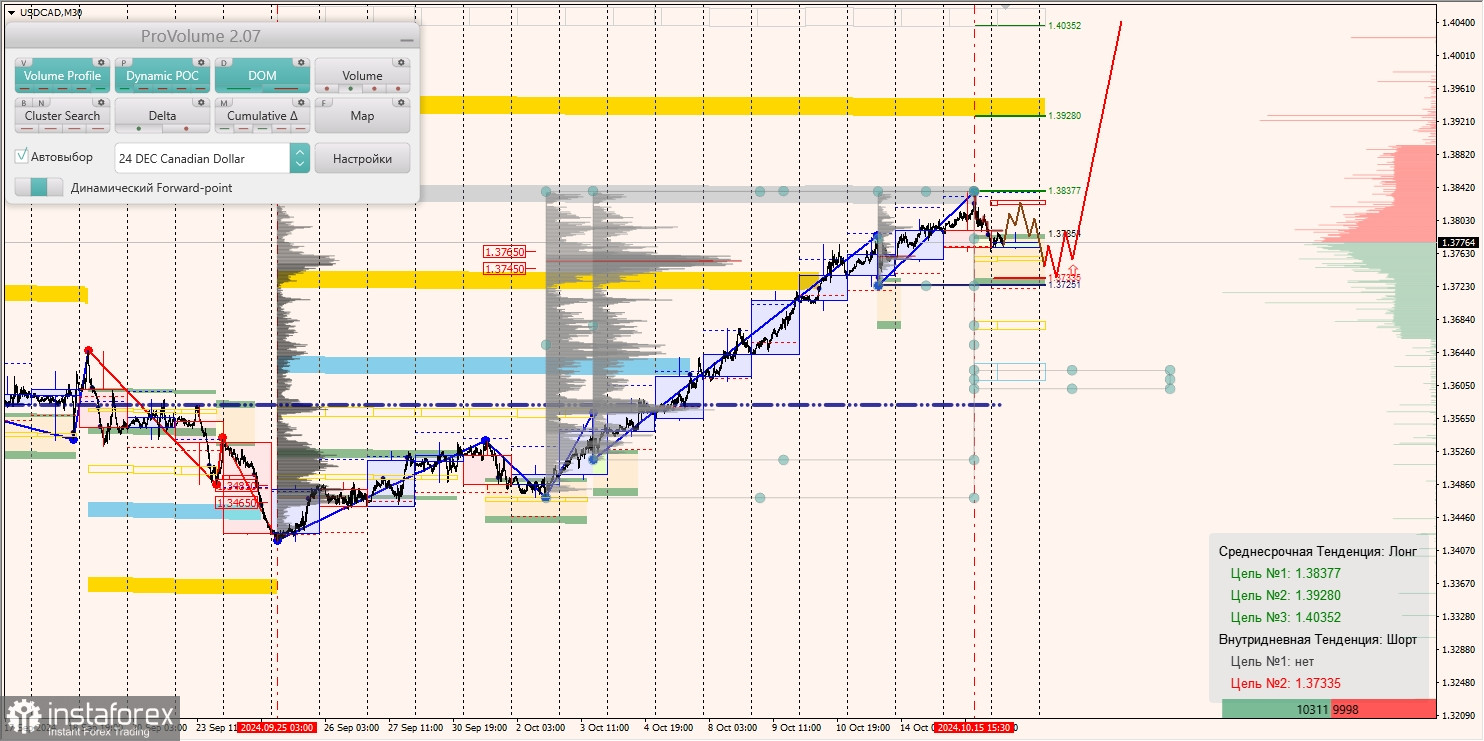This screenshot has width=1484, height=741.
Task: Click Среднесрочная Тенденция: Лонг heading
Action: point(1317,551)
